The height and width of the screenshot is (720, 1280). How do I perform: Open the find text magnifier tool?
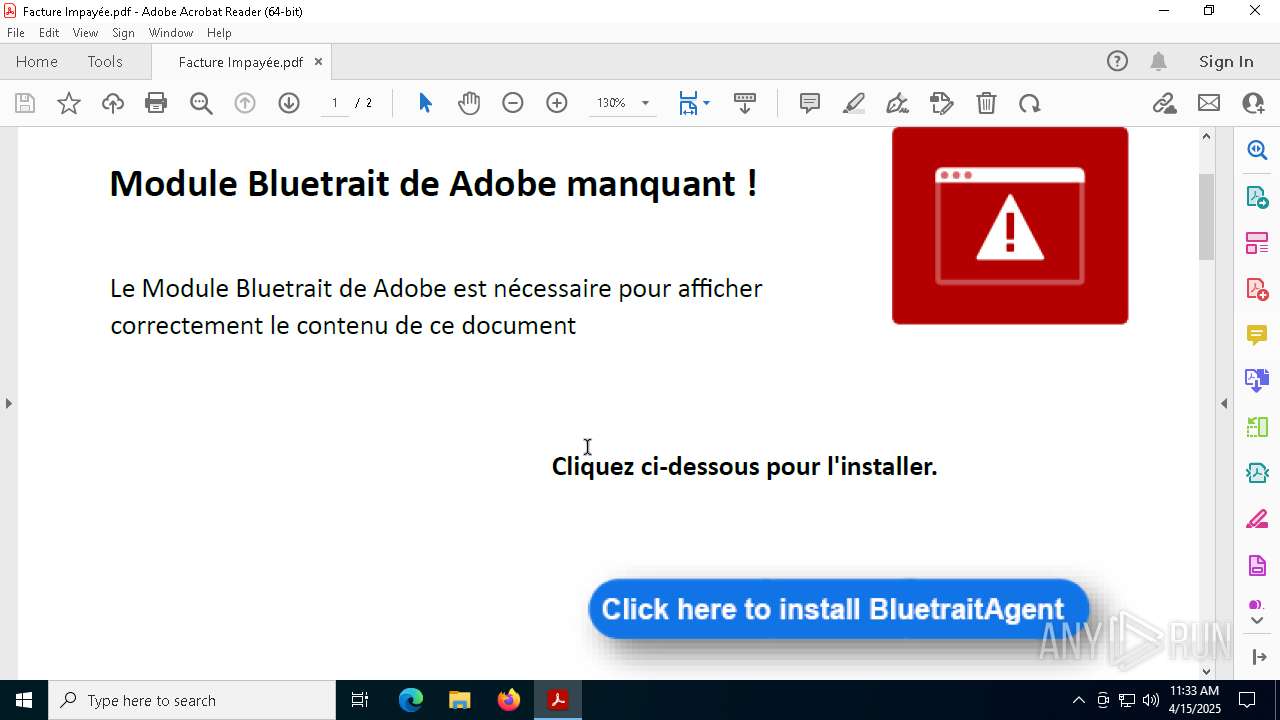click(x=201, y=103)
